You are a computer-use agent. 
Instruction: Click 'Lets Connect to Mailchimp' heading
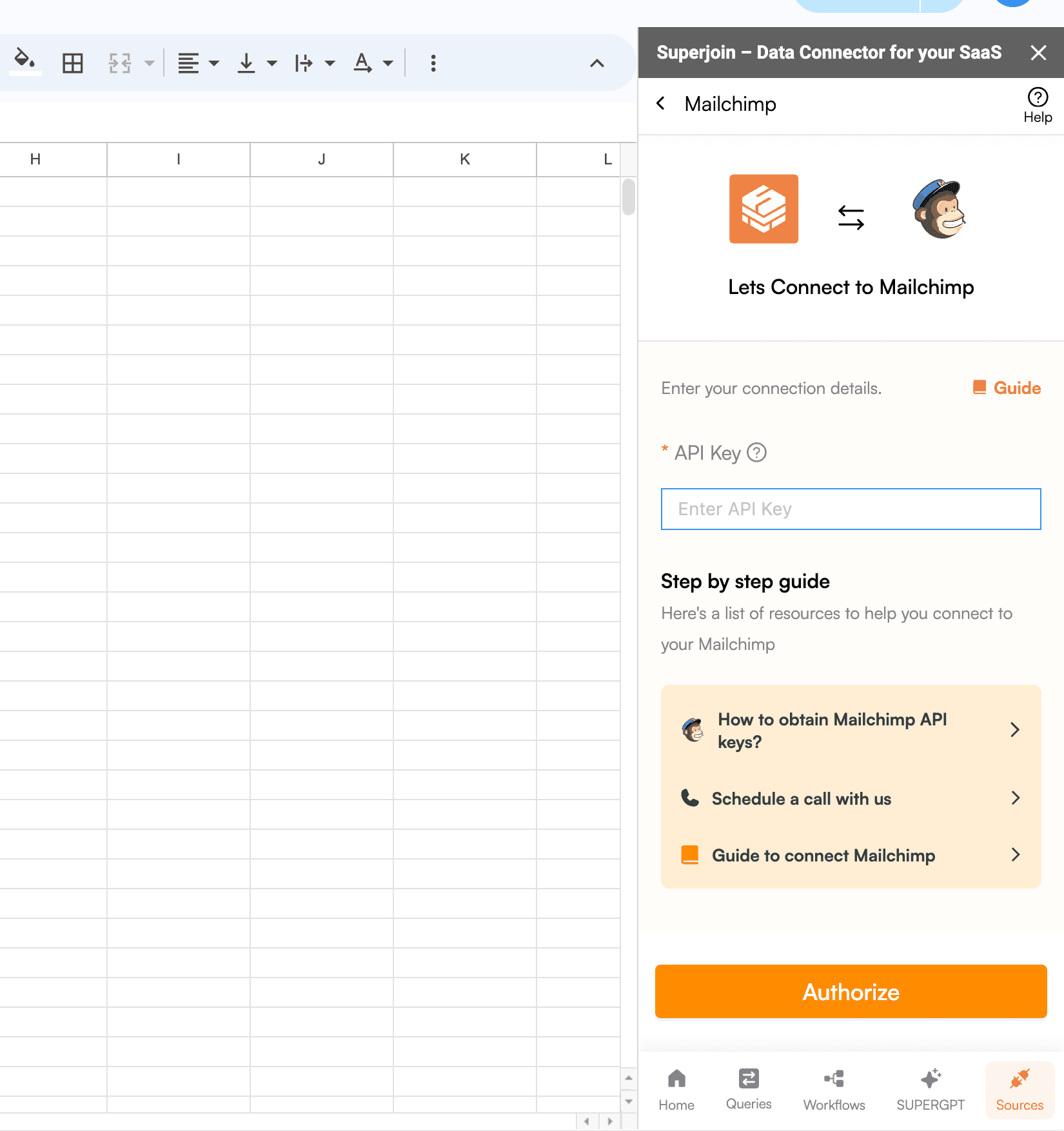(851, 287)
